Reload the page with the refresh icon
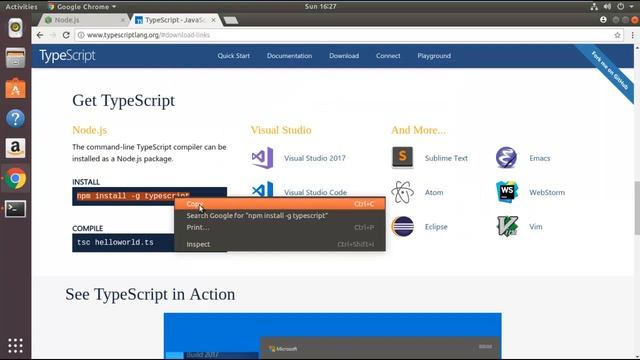Screen dimensions: 640x360 pos(66,35)
